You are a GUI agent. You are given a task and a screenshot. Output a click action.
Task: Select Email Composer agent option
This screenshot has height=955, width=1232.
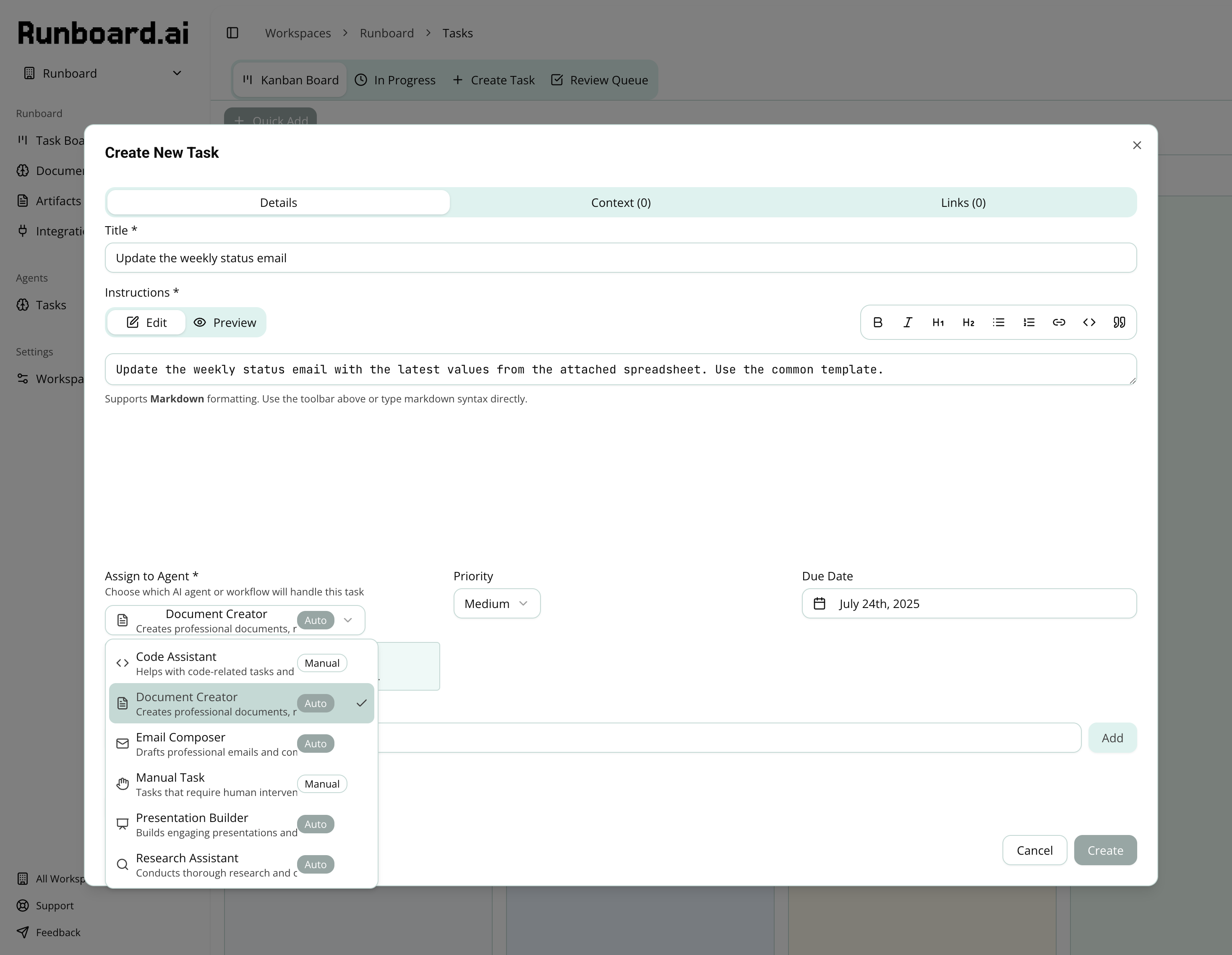point(241,744)
